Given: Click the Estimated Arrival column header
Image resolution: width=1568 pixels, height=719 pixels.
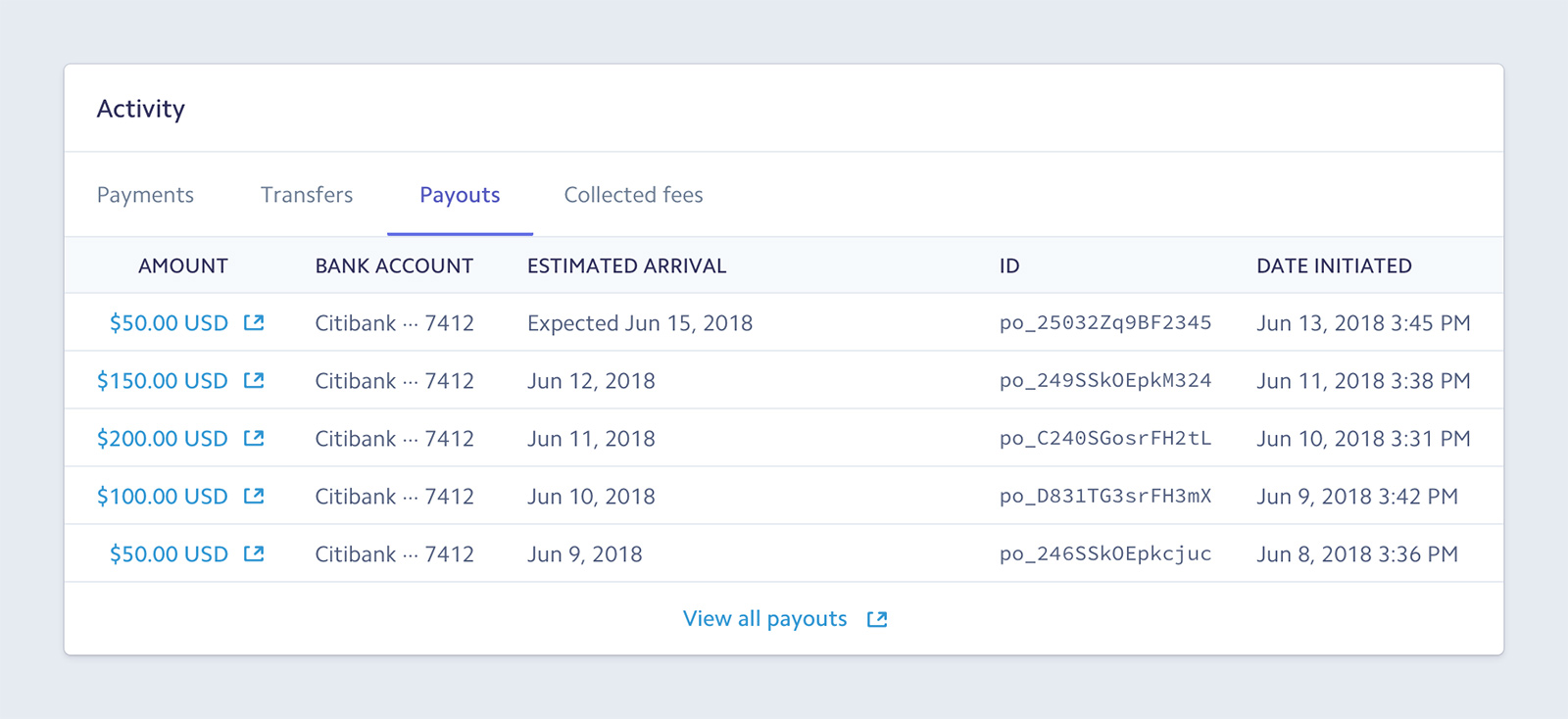Looking at the screenshot, I should [627, 266].
